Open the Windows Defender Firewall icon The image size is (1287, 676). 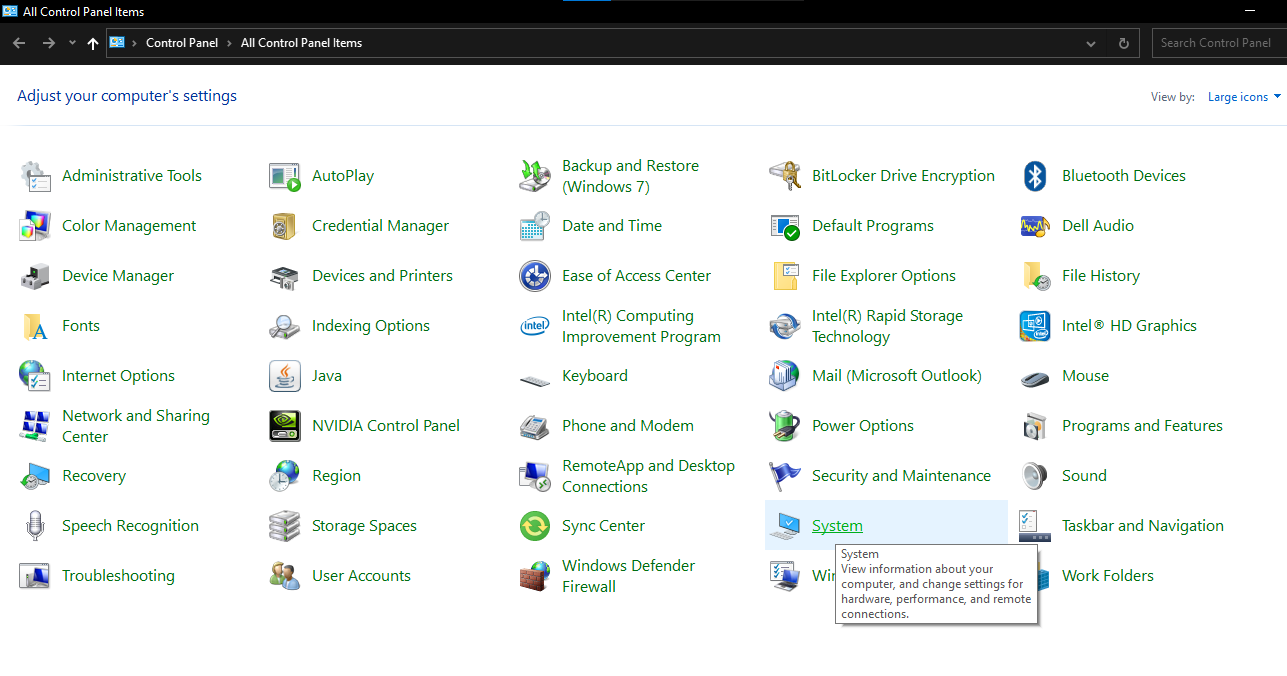535,576
